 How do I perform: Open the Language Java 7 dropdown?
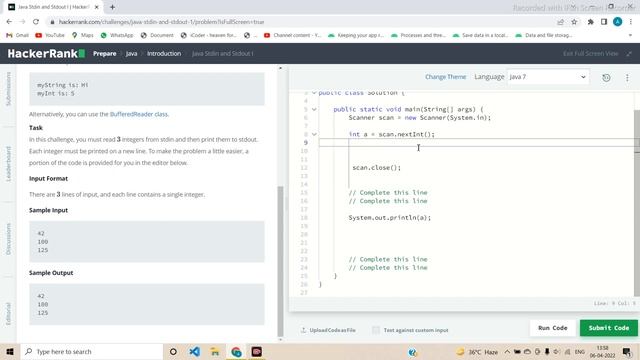[548, 77]
